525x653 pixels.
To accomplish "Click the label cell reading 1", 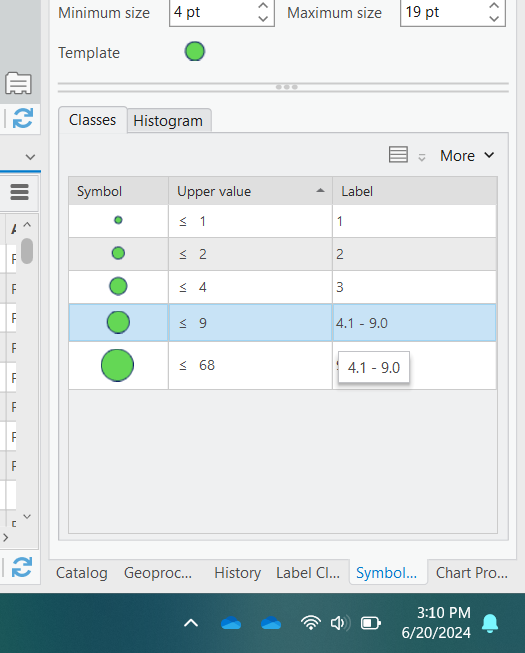I will [x=414, y=221].
